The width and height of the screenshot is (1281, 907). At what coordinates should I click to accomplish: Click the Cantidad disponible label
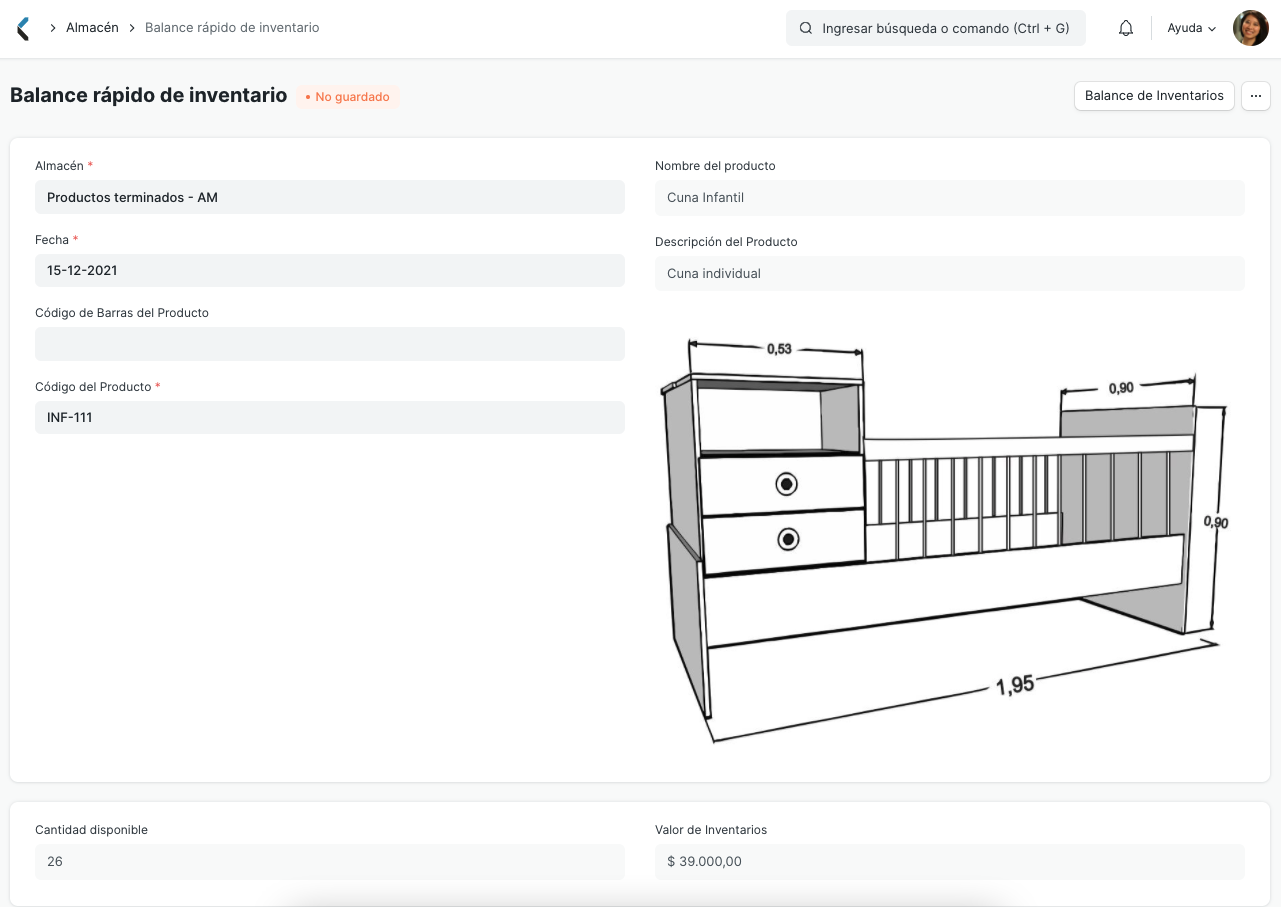point(91,830)
